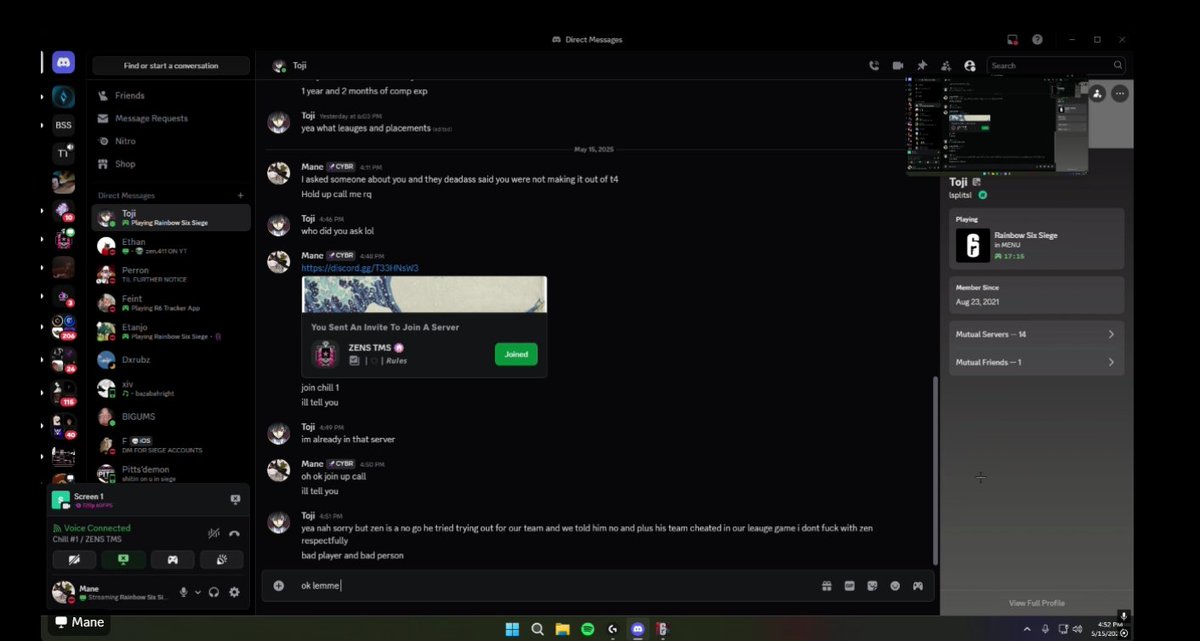
Task: Select the Toji direct message
Action: click(x=171, y=218)
